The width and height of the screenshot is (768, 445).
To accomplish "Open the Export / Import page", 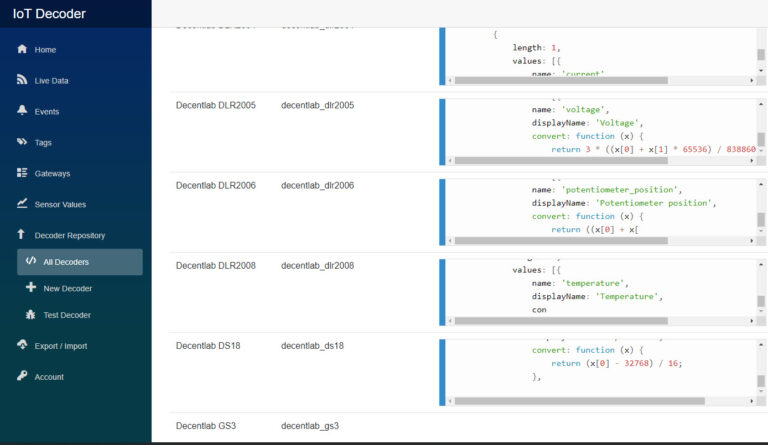I will (x=60, y=346).
